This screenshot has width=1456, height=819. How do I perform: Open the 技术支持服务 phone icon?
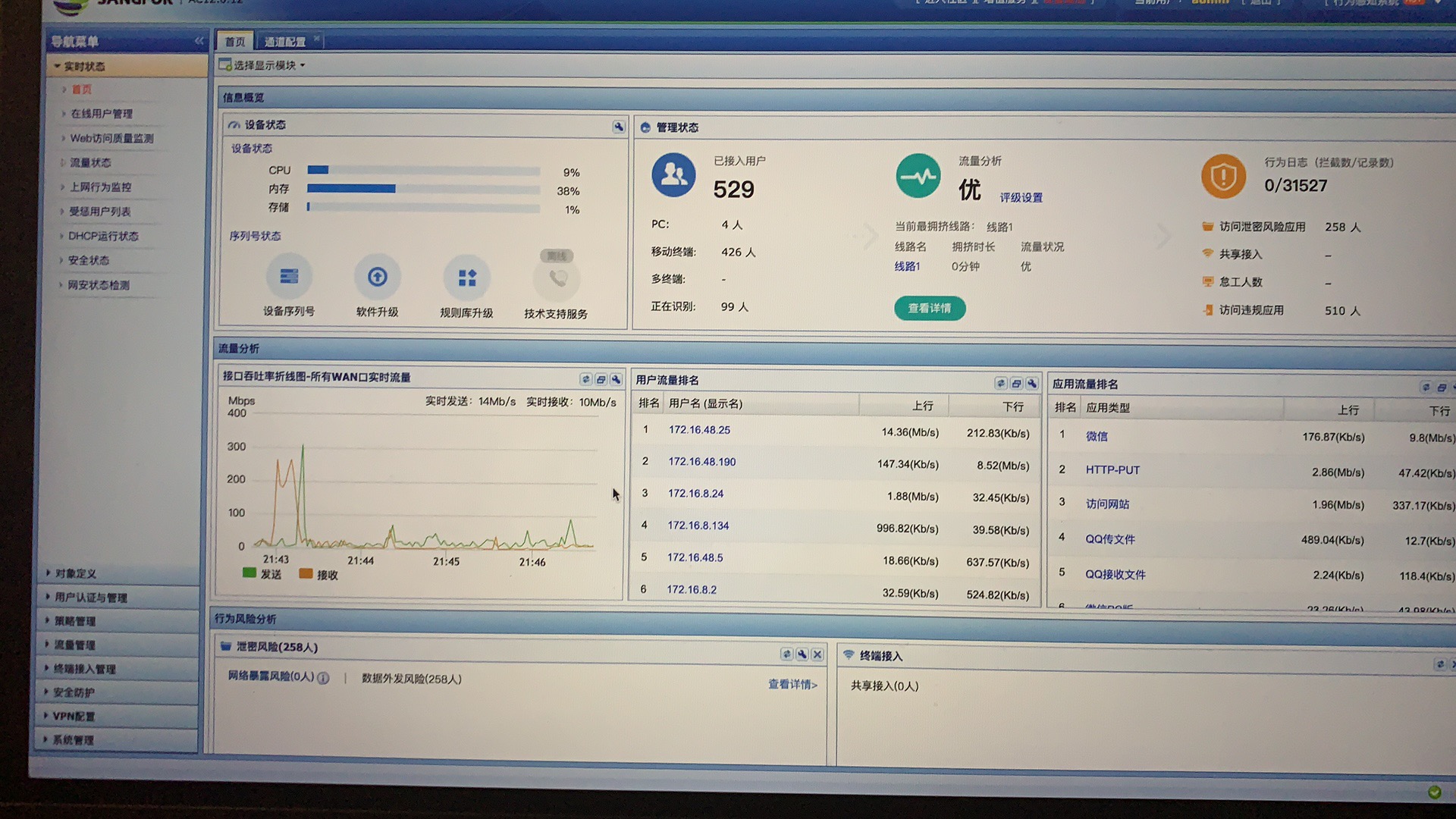tap(557, 279)
